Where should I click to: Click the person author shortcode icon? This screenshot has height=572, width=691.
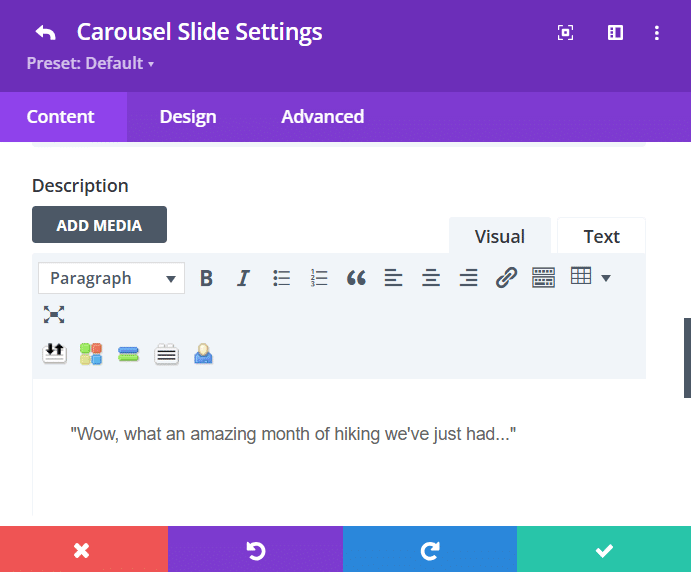click(203, 353)
